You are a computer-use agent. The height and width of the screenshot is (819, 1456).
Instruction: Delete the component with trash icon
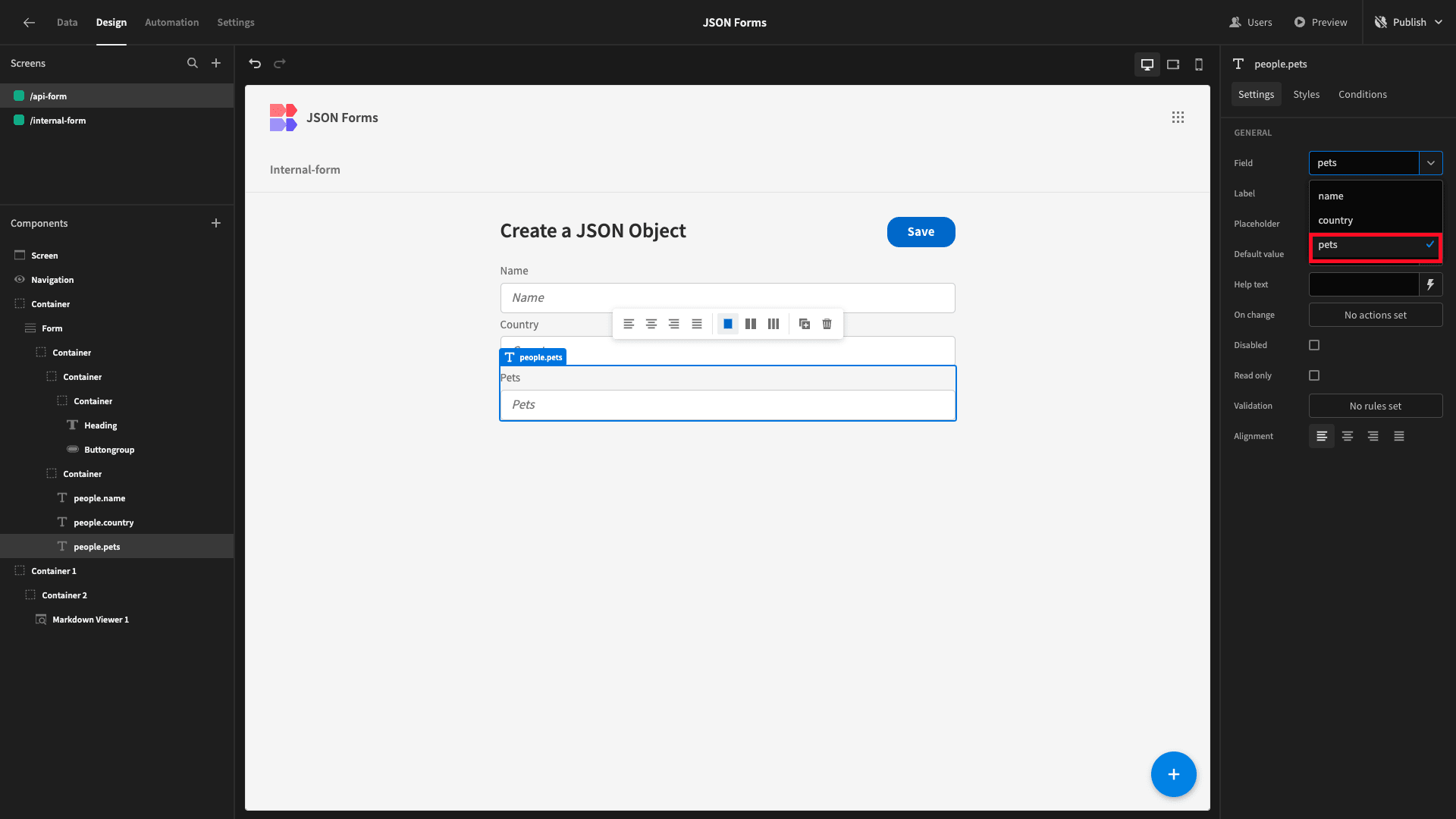827,325
